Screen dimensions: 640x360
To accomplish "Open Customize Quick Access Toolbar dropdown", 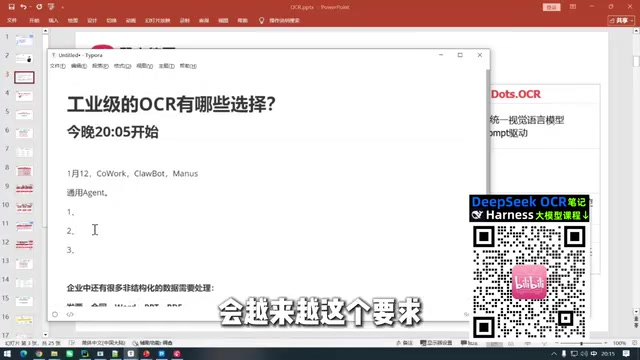I will coord(62,7).
